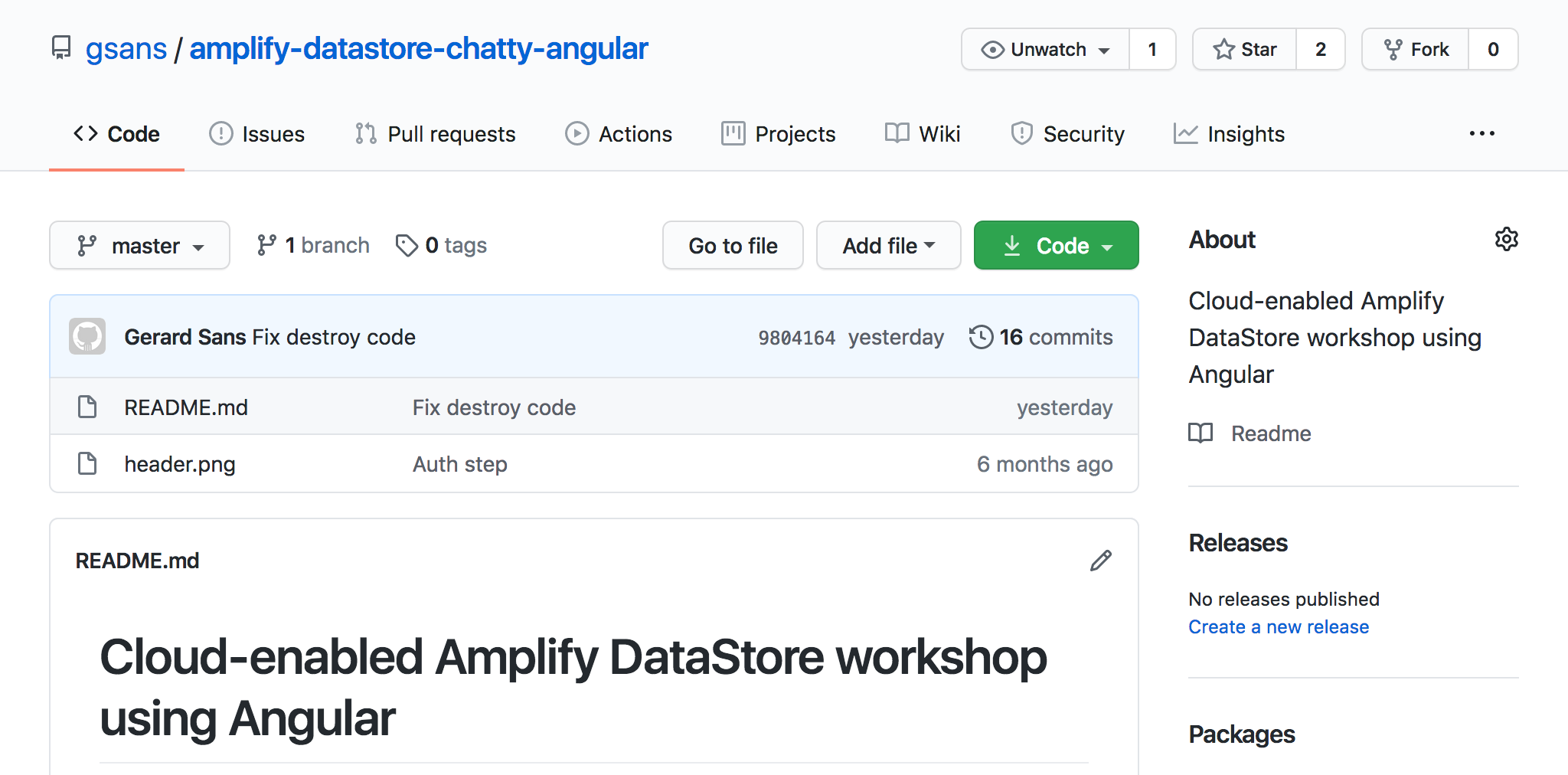This screenshot has height=775, width=1568.
Task: Open the green Code download dropdown
Action: 1056,245
